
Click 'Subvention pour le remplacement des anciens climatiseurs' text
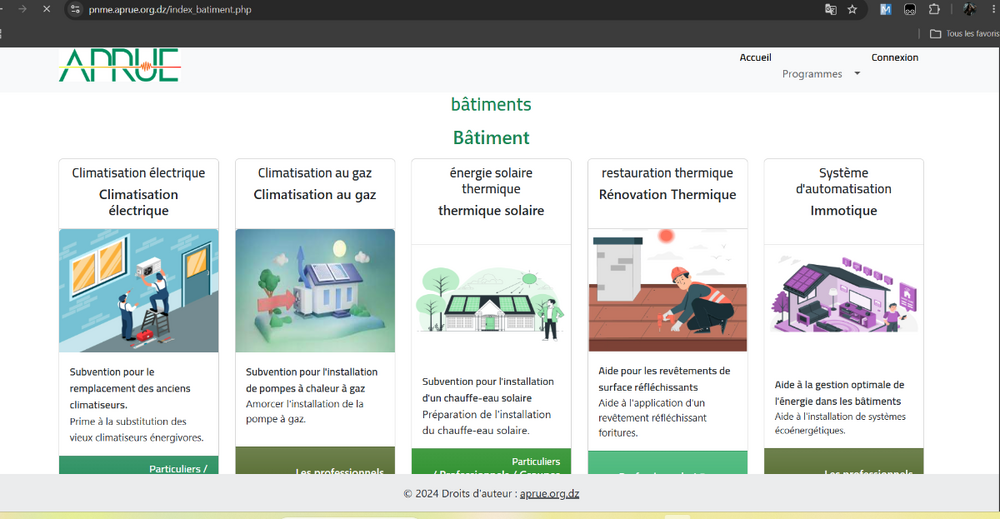130,388
